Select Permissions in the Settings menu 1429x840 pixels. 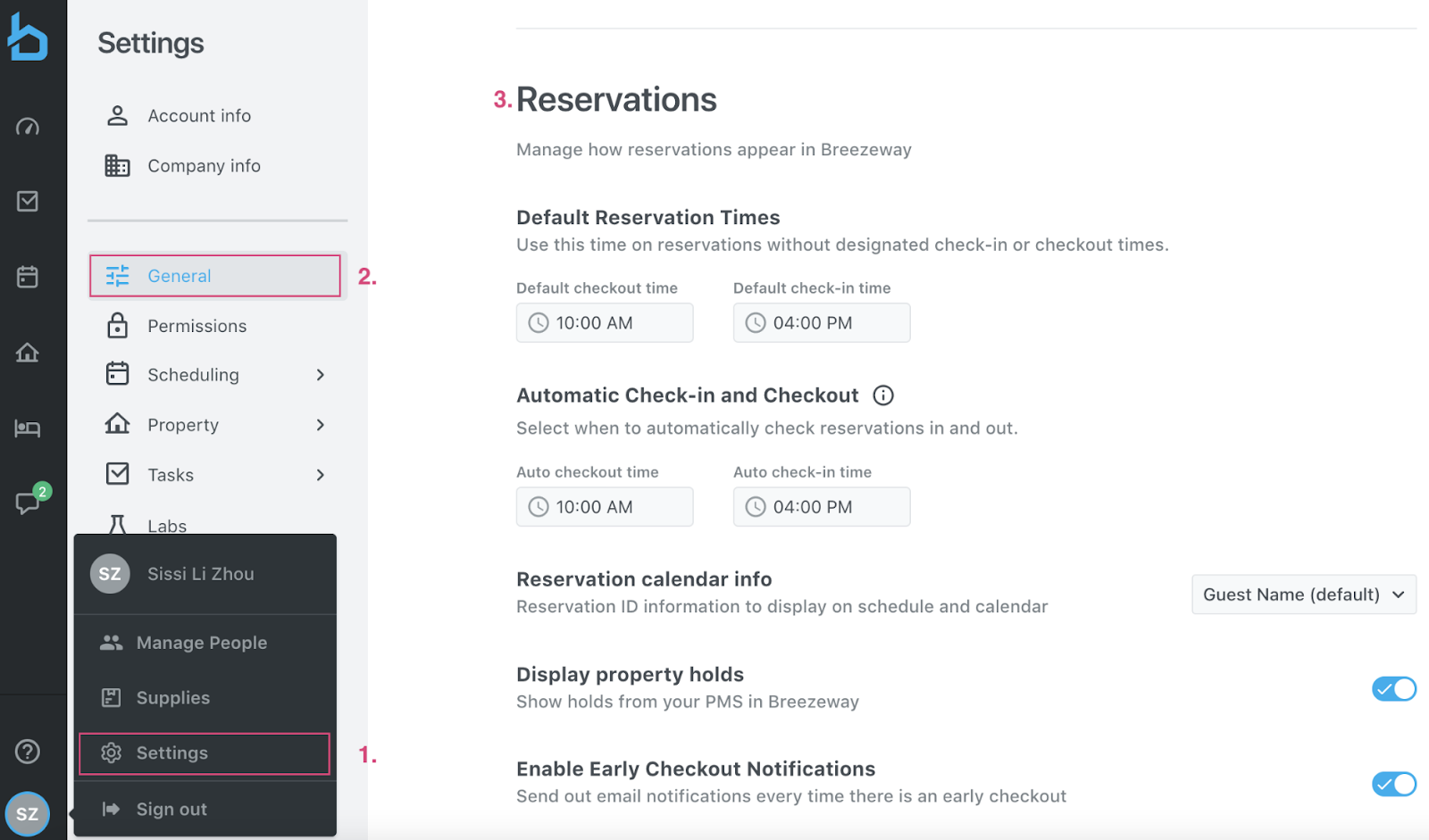[196, 325]
